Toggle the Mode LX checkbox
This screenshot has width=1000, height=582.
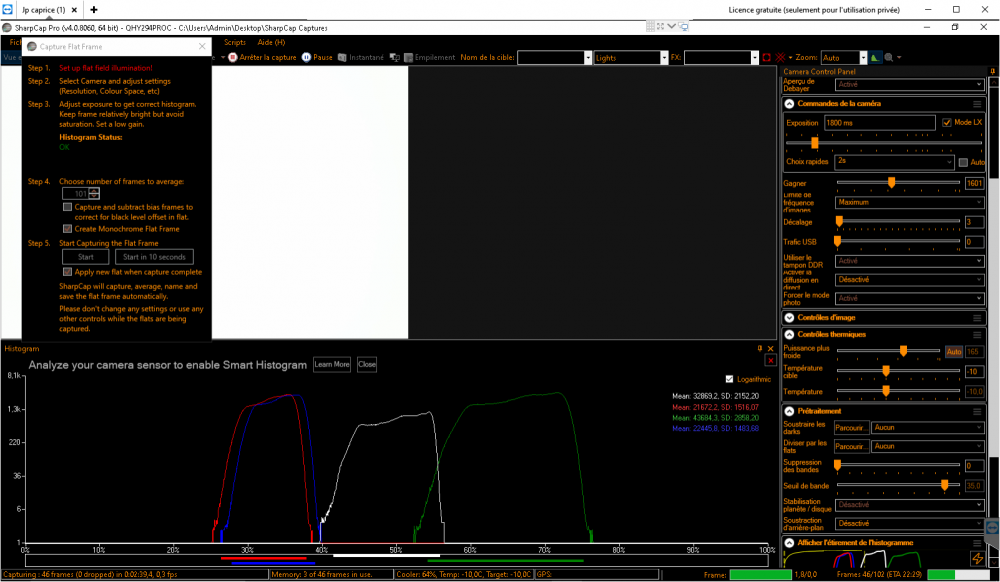point(947,122)
